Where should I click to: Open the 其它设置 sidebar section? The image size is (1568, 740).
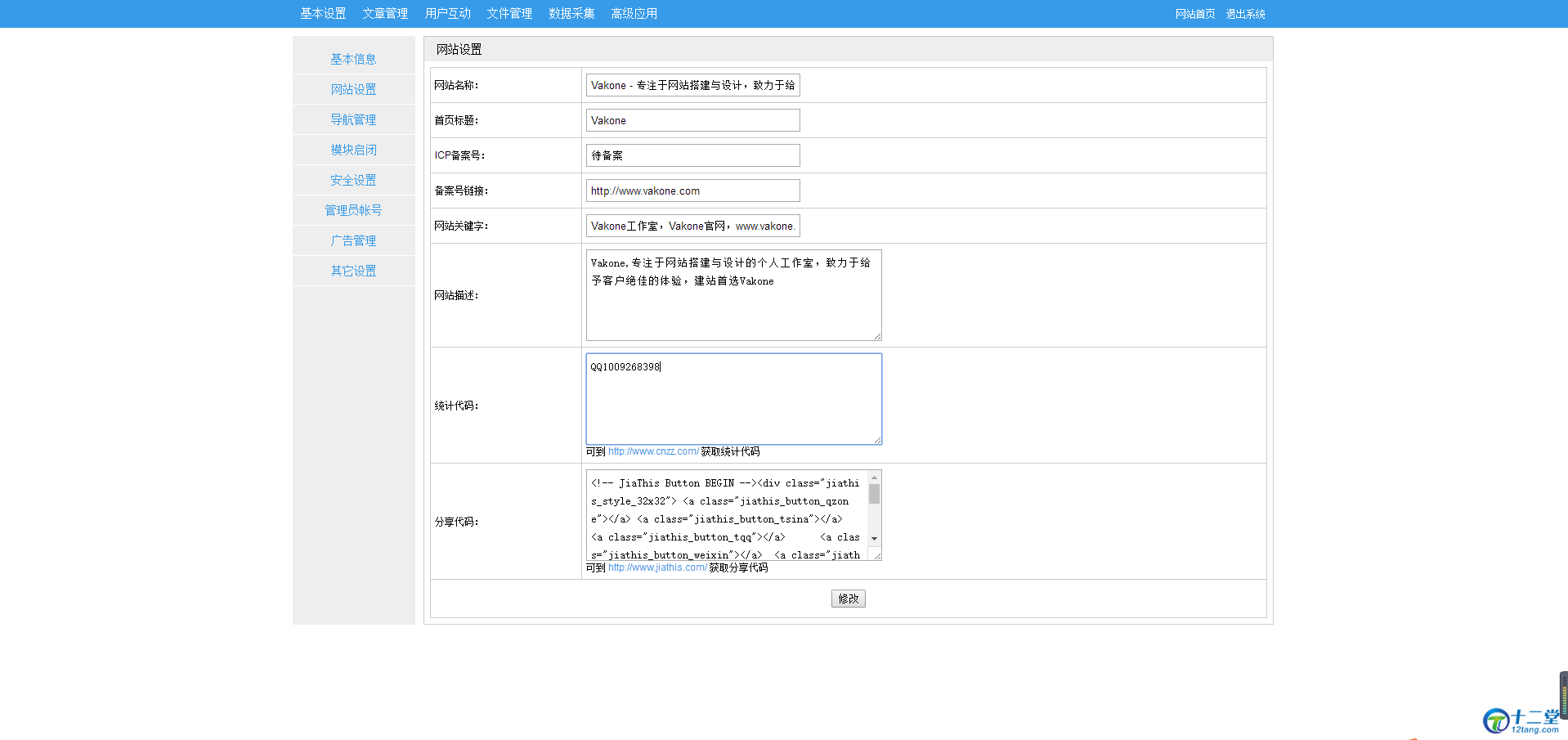(353, 270)
